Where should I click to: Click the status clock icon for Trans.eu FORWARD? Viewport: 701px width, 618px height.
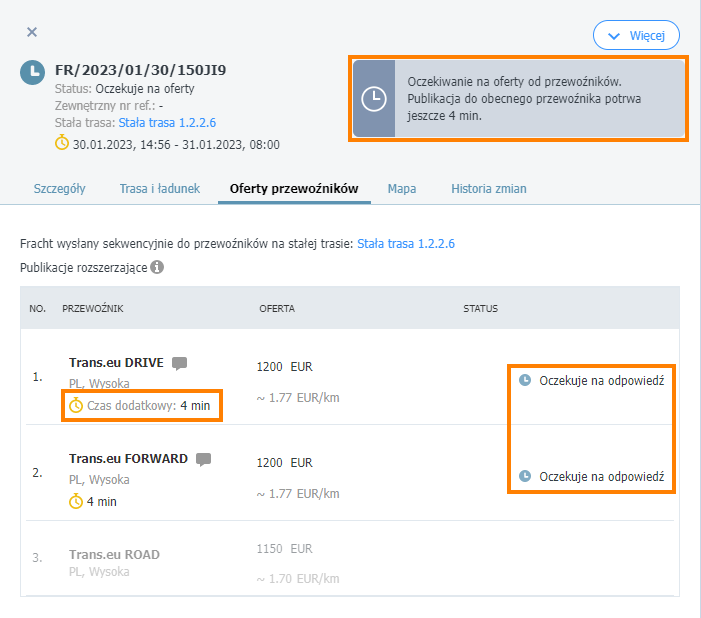click(525, 476)
